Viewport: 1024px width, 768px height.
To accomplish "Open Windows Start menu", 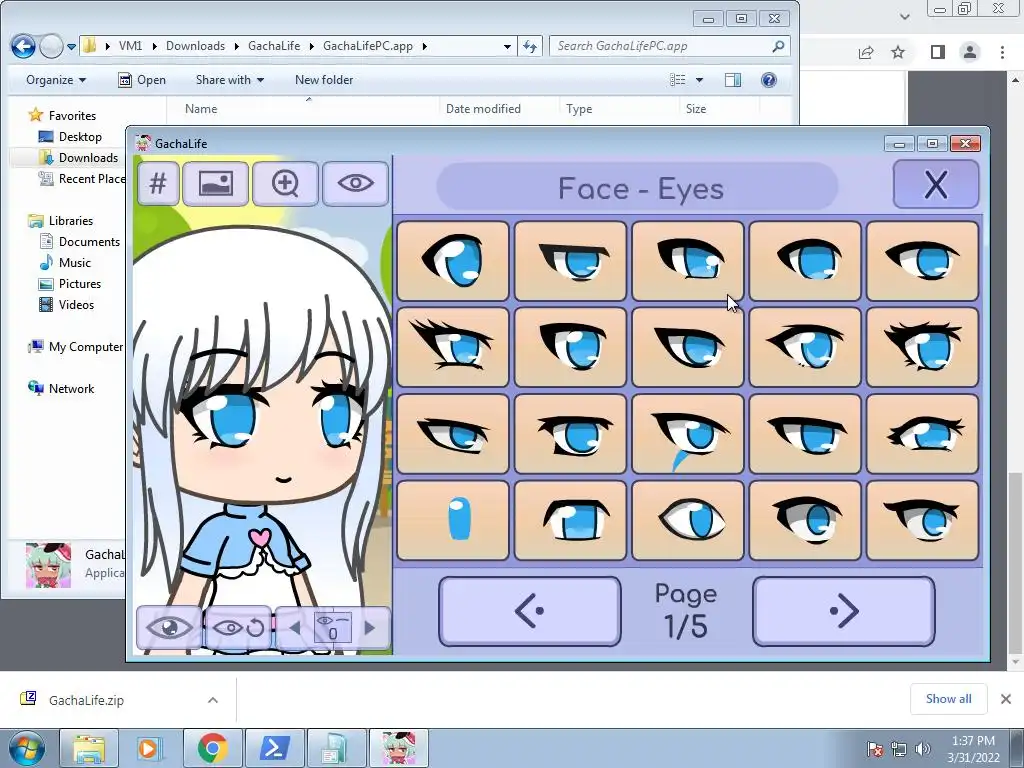I will pyautogui.click(x=26, y=748).
